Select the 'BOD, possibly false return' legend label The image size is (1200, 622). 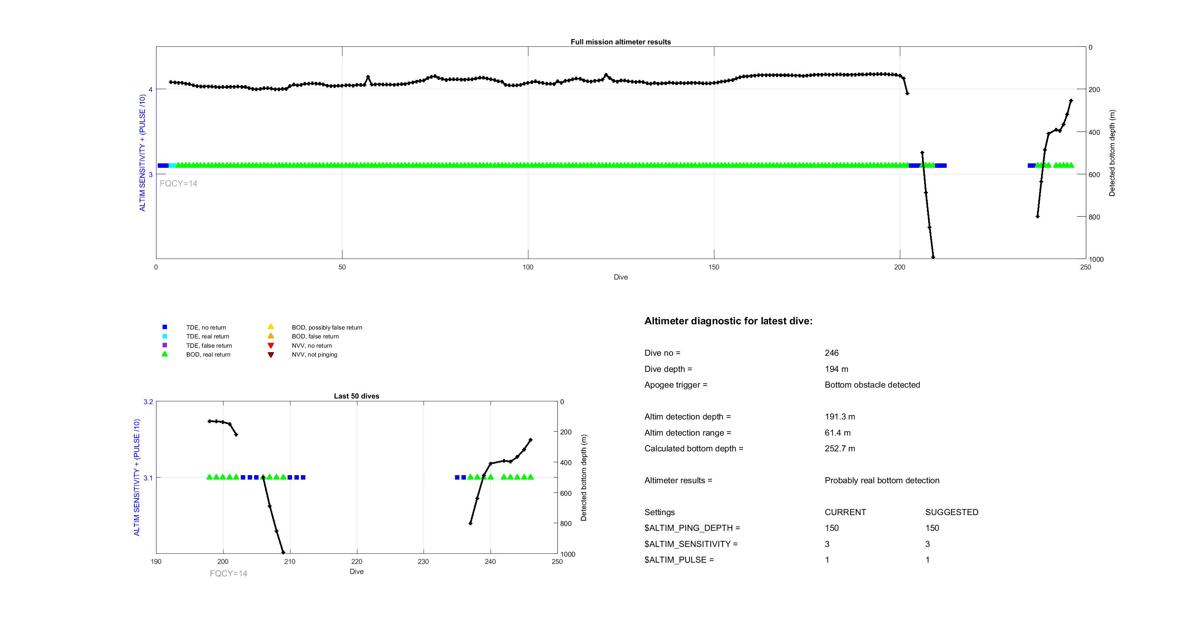click(327, 327)
